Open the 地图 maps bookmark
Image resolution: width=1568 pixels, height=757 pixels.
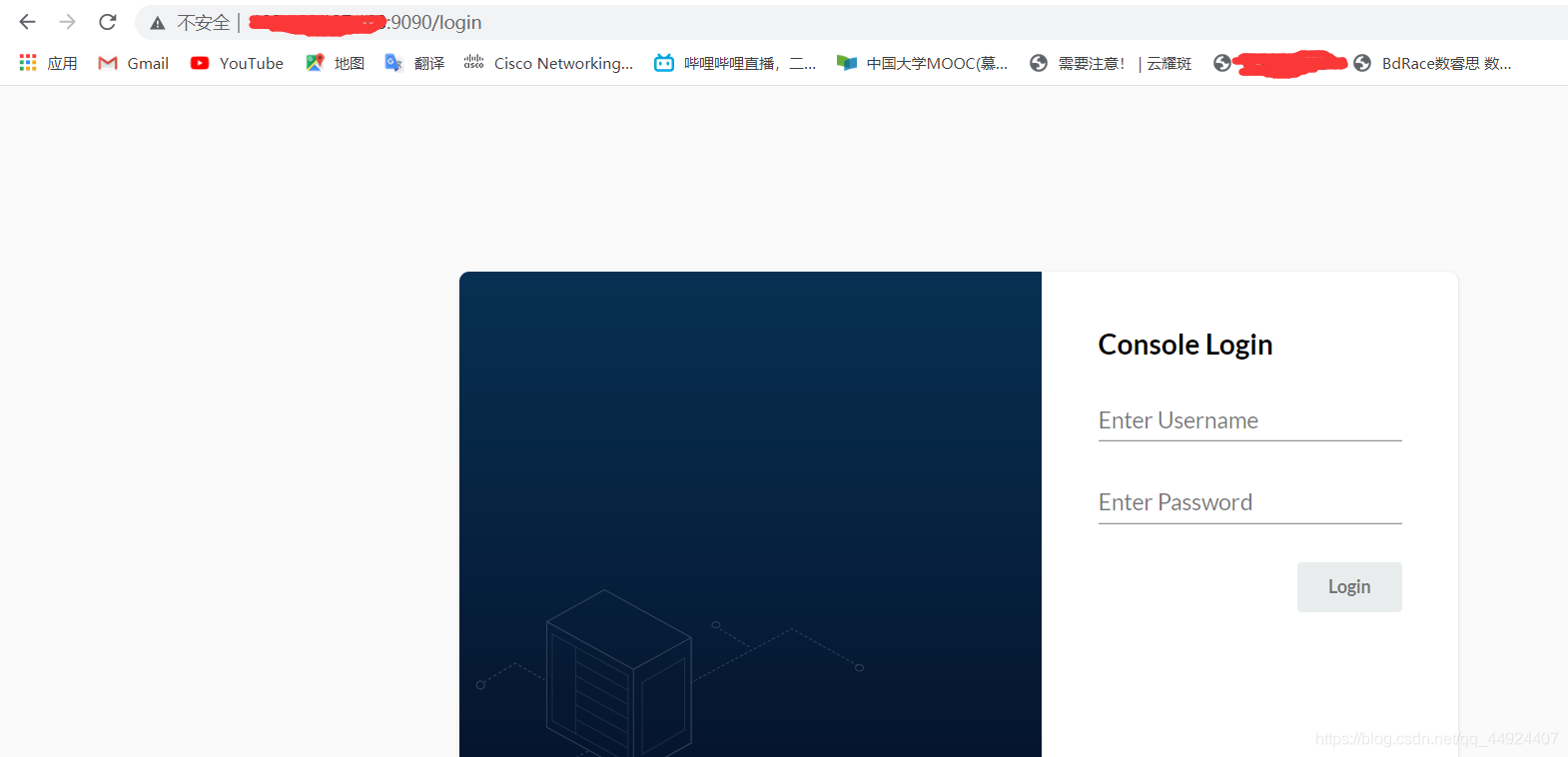click(335, 63)
